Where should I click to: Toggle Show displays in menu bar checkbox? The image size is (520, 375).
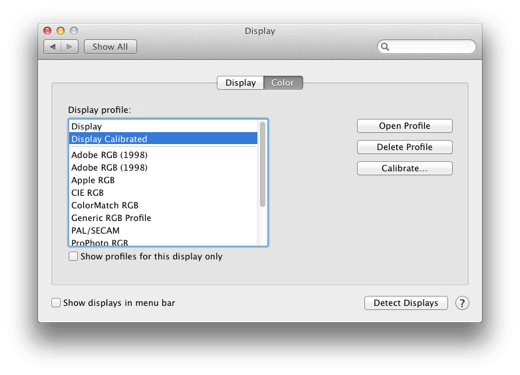click(x=56, y=303)
